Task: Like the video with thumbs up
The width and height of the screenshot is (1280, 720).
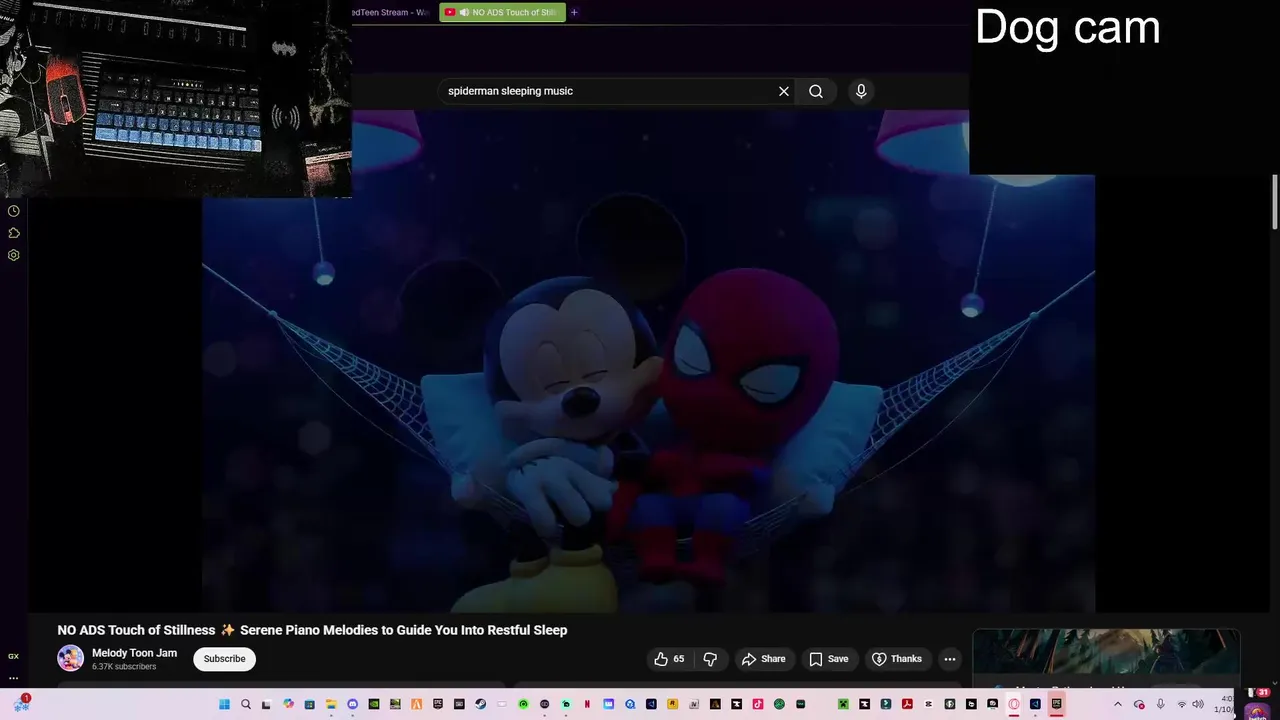Action: pos(669,659)
